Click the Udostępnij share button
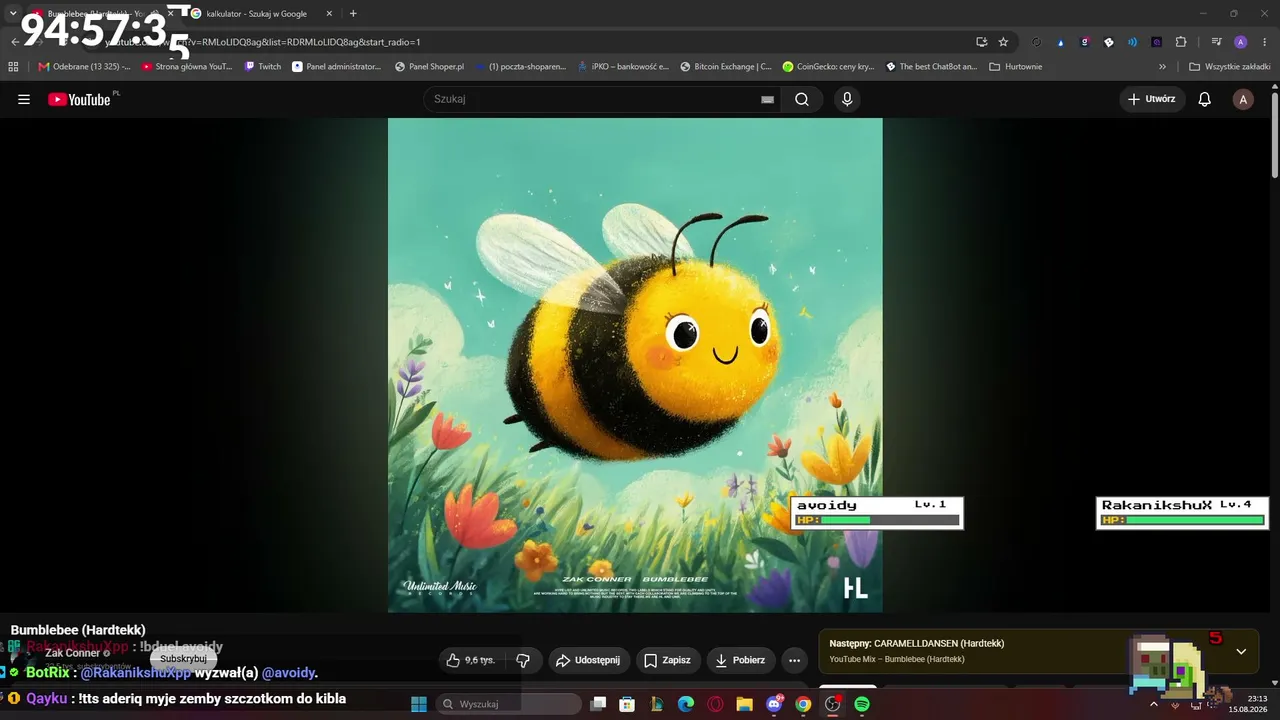The height and width of the screenshot is (720, 1280). click(x=588, y=660)
